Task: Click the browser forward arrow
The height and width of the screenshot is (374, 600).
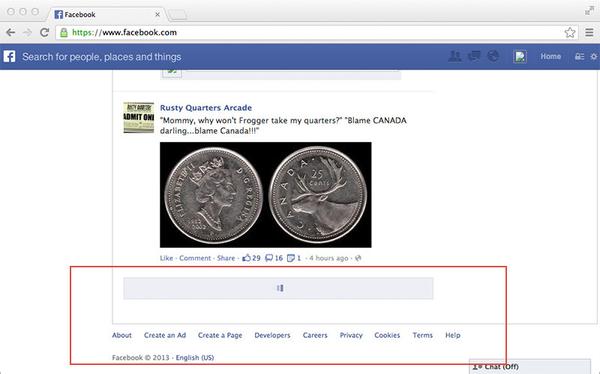Action: (x=28, y=33)
